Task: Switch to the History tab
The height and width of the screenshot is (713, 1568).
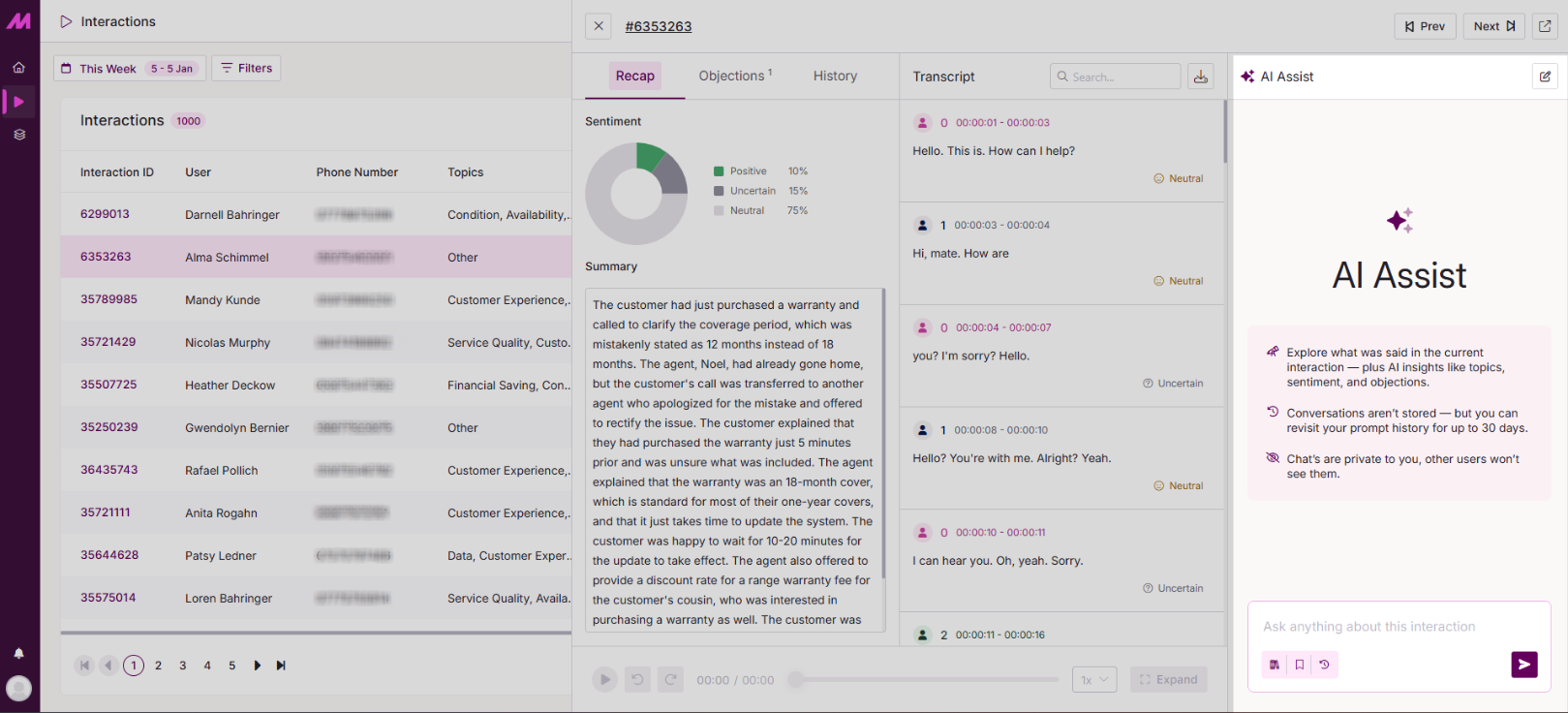Action: tap(835, 77)
